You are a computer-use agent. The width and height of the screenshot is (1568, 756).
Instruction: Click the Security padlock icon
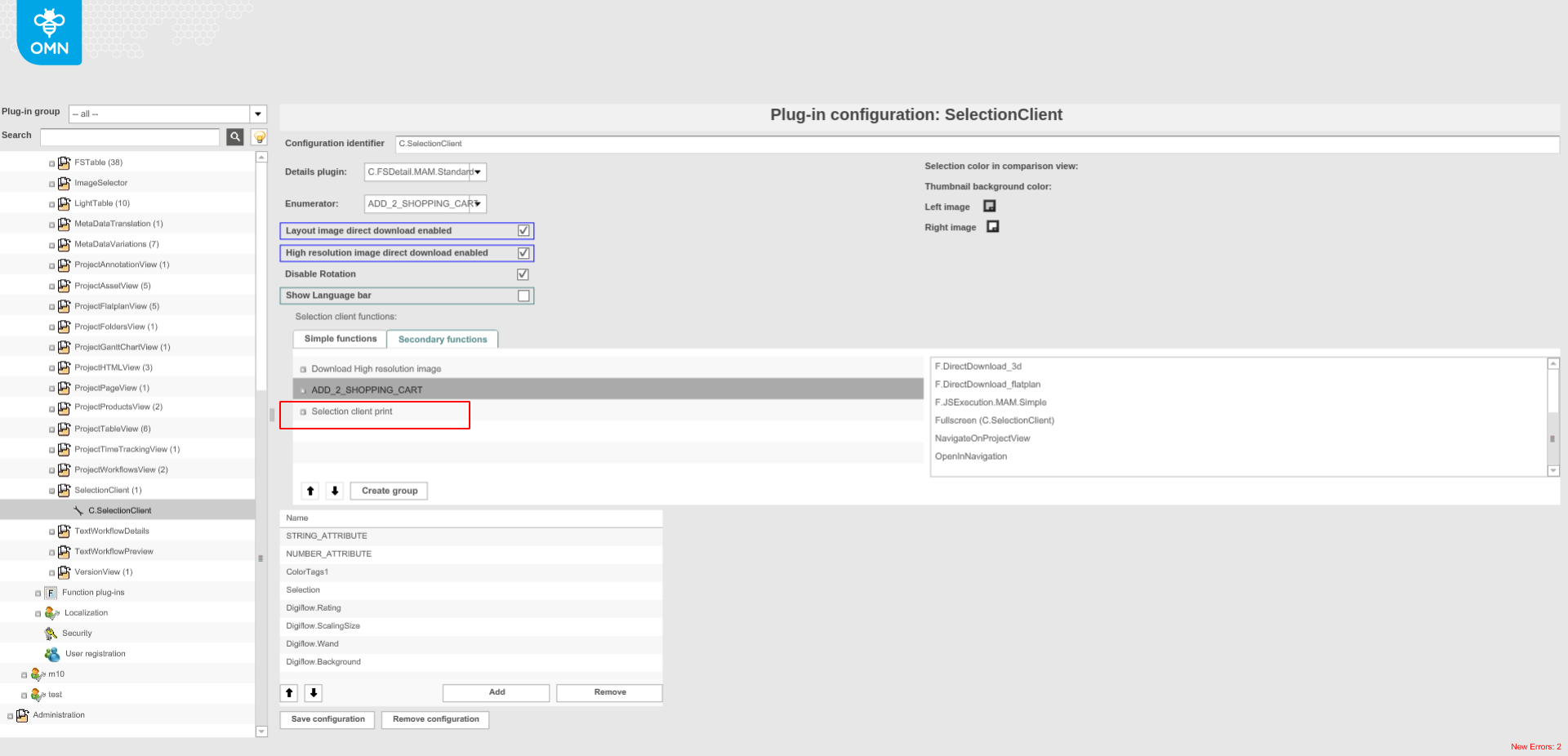coord(51,633)
